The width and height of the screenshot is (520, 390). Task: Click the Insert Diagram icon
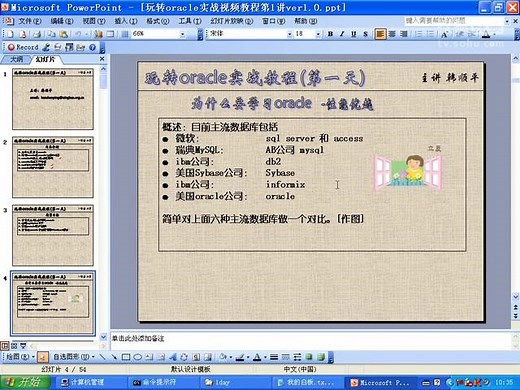(184, 357)
